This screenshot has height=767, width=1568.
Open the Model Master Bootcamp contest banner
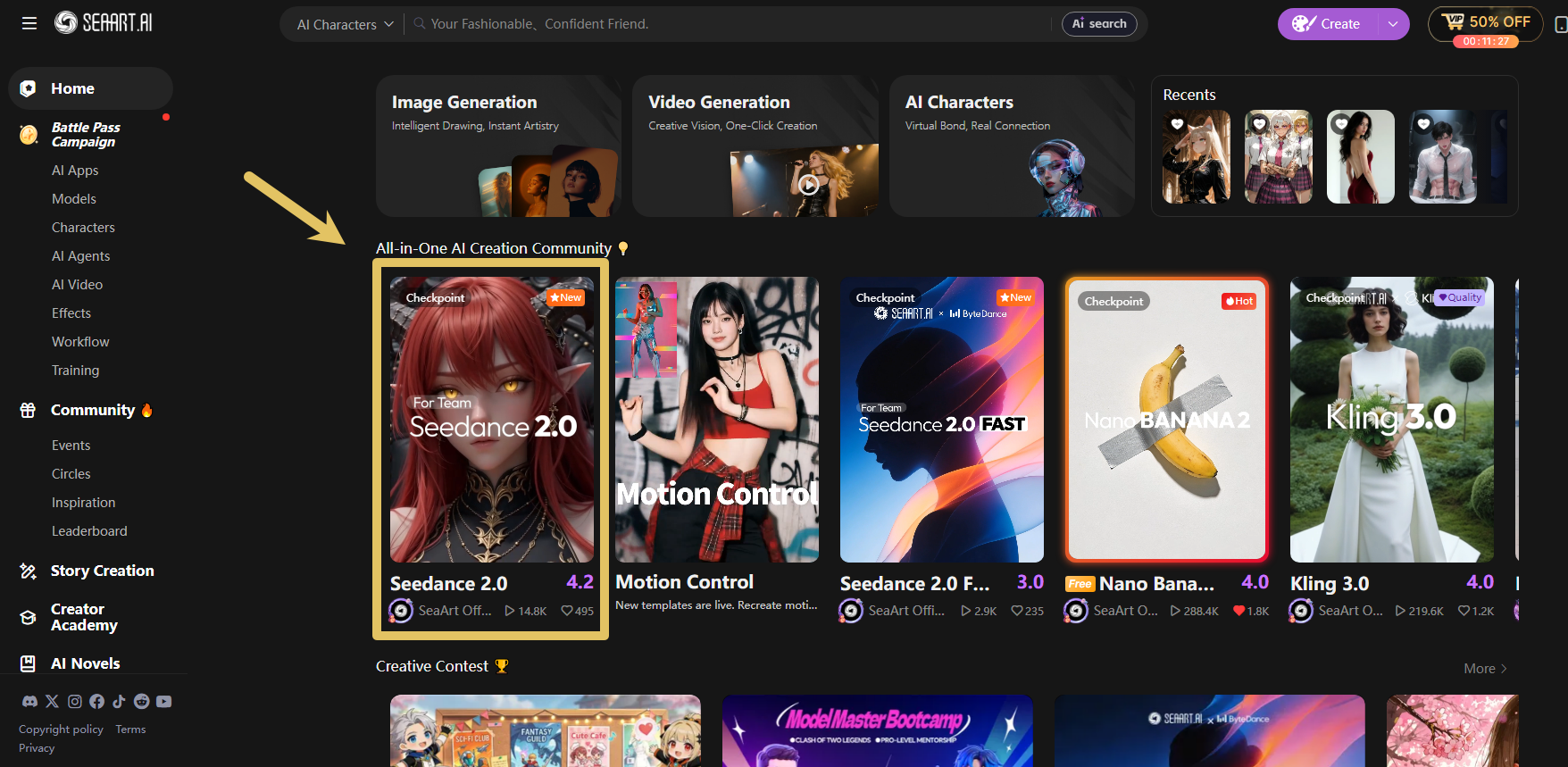tap(878, 730)
